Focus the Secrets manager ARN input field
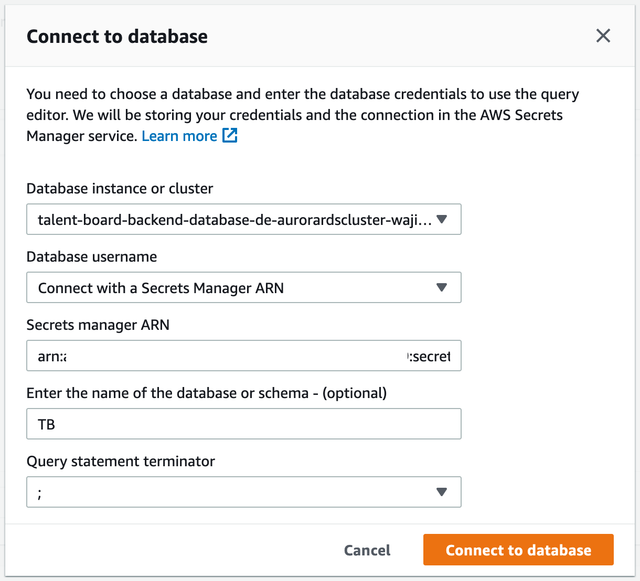This screenshot has height=581, width=640. click(243, 356)
